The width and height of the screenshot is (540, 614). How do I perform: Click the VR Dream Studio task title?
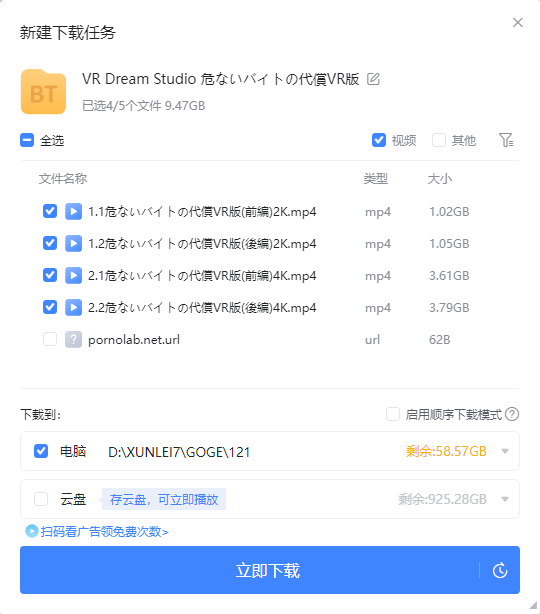pos(220,79)
